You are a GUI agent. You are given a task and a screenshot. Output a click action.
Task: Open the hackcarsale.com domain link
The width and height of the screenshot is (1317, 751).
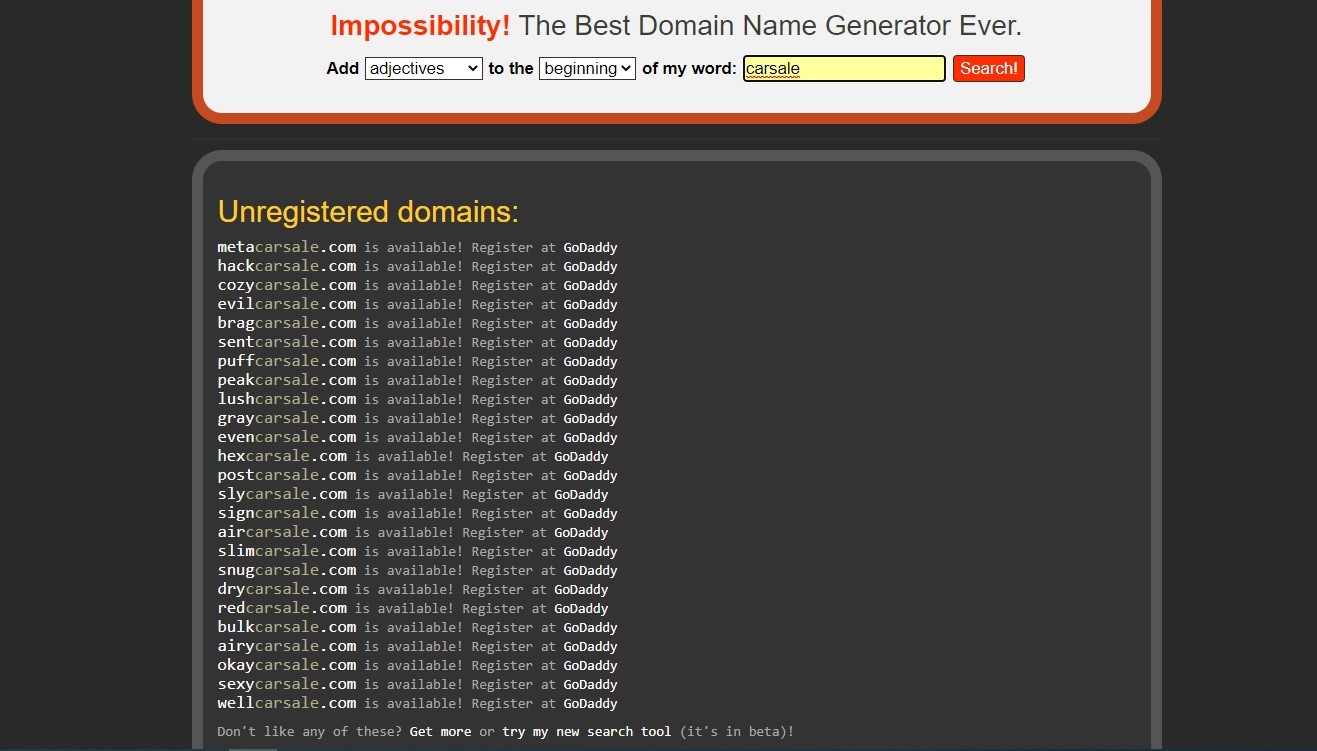click(x=287, y=266)
